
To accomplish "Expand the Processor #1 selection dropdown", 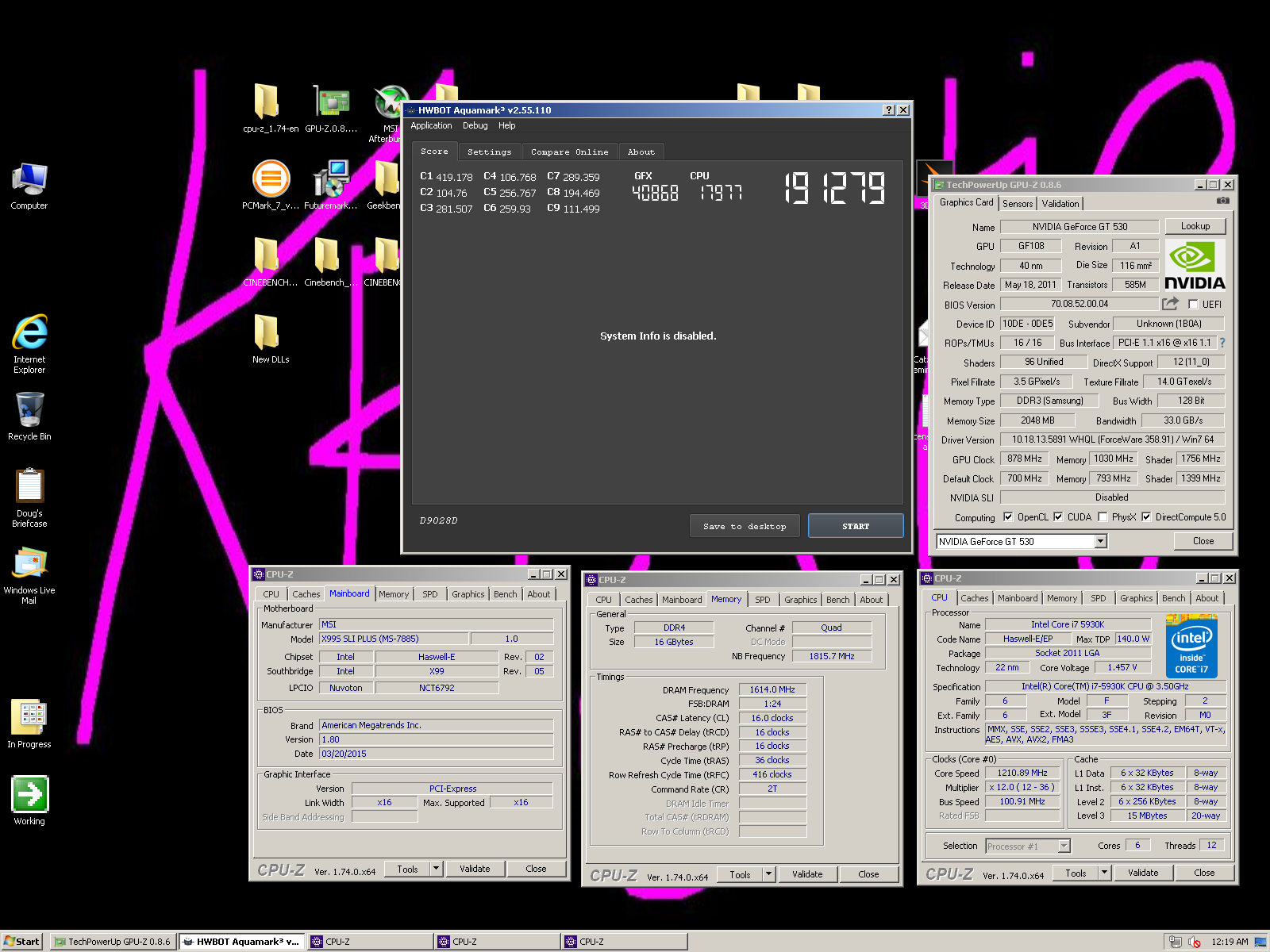I will point(1064,846).
